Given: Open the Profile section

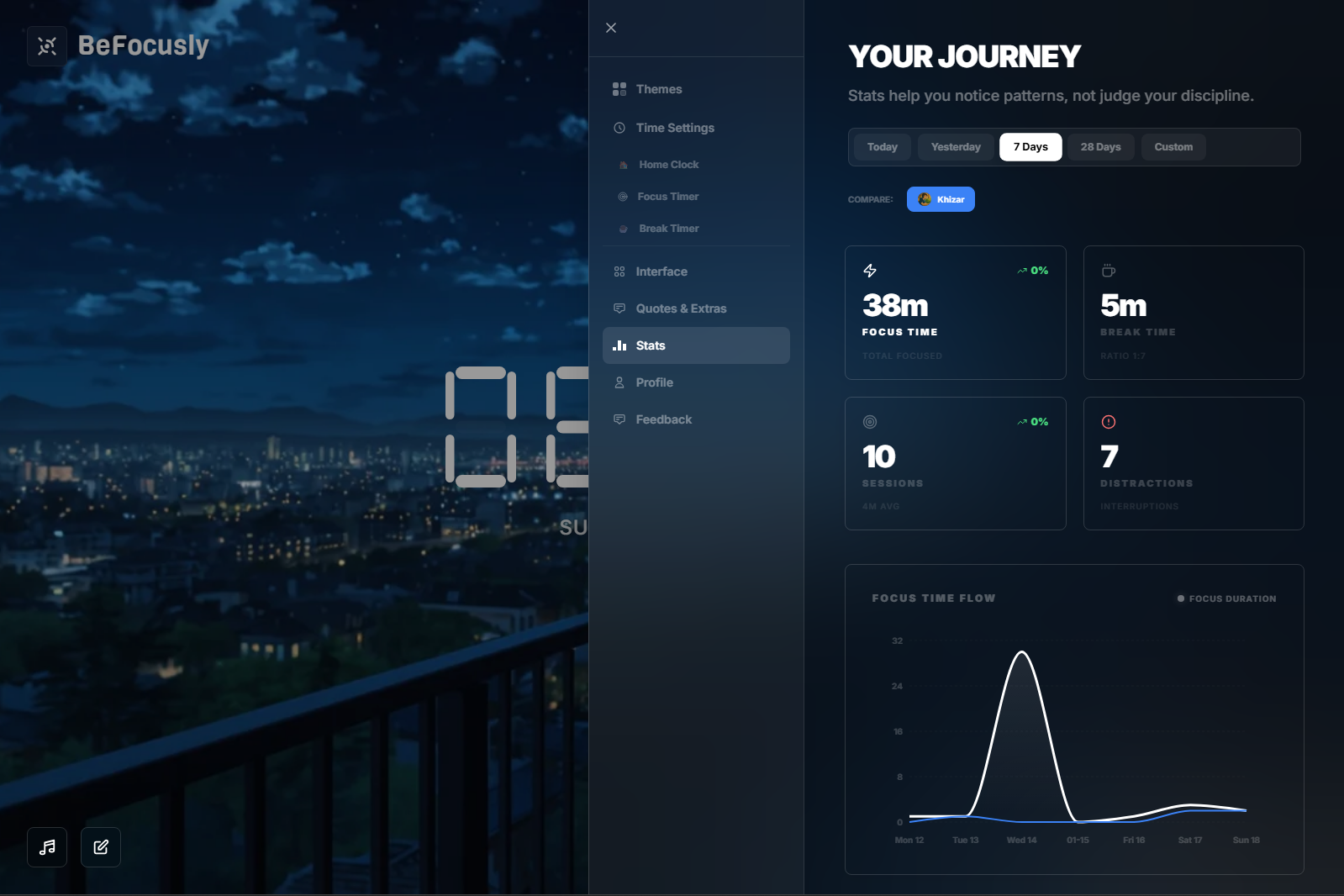Looking at the screenshot, I should click(696, 382).
